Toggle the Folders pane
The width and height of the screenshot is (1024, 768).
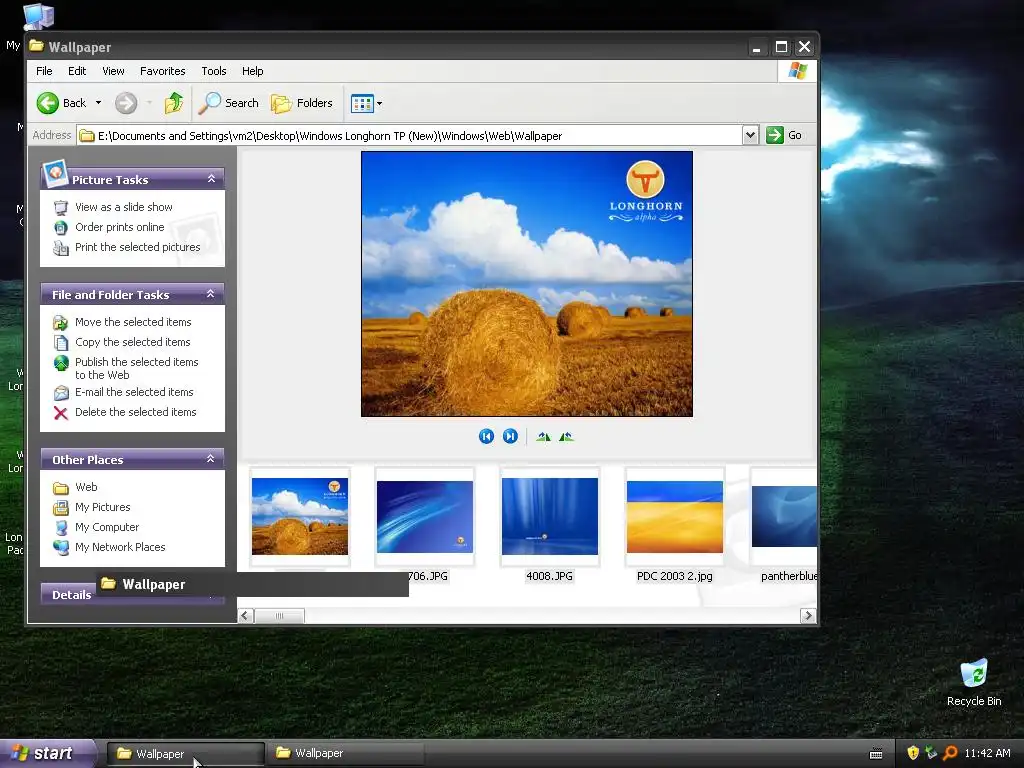point(302,103)
